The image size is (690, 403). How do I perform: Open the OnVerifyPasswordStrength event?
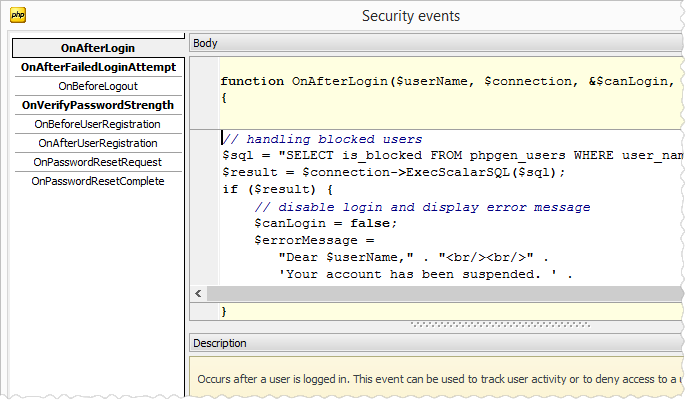97,105
